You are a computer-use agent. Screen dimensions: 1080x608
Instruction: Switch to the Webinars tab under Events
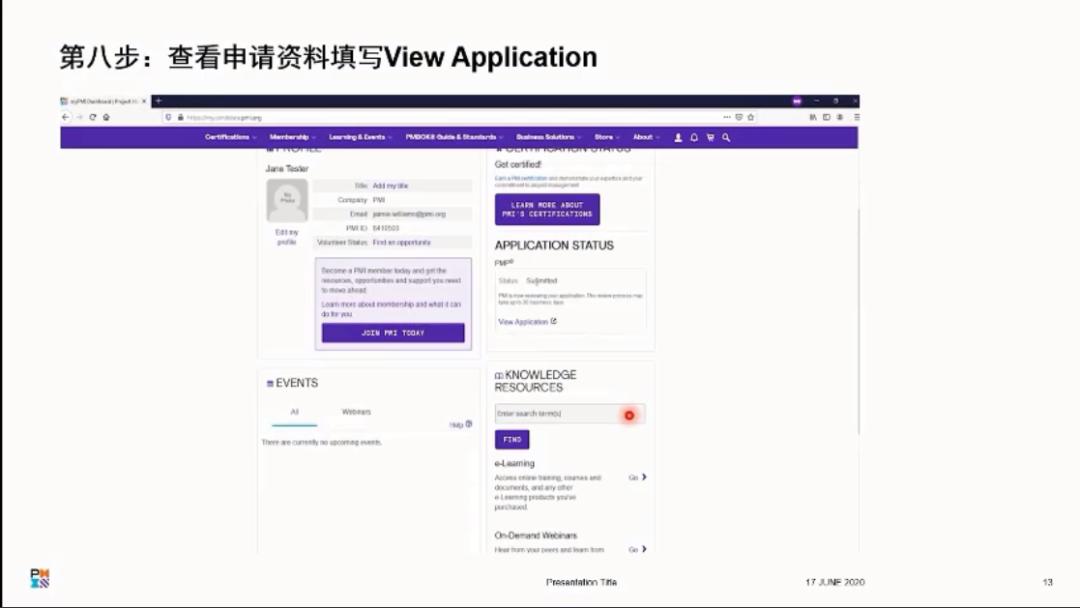(358, 411)
